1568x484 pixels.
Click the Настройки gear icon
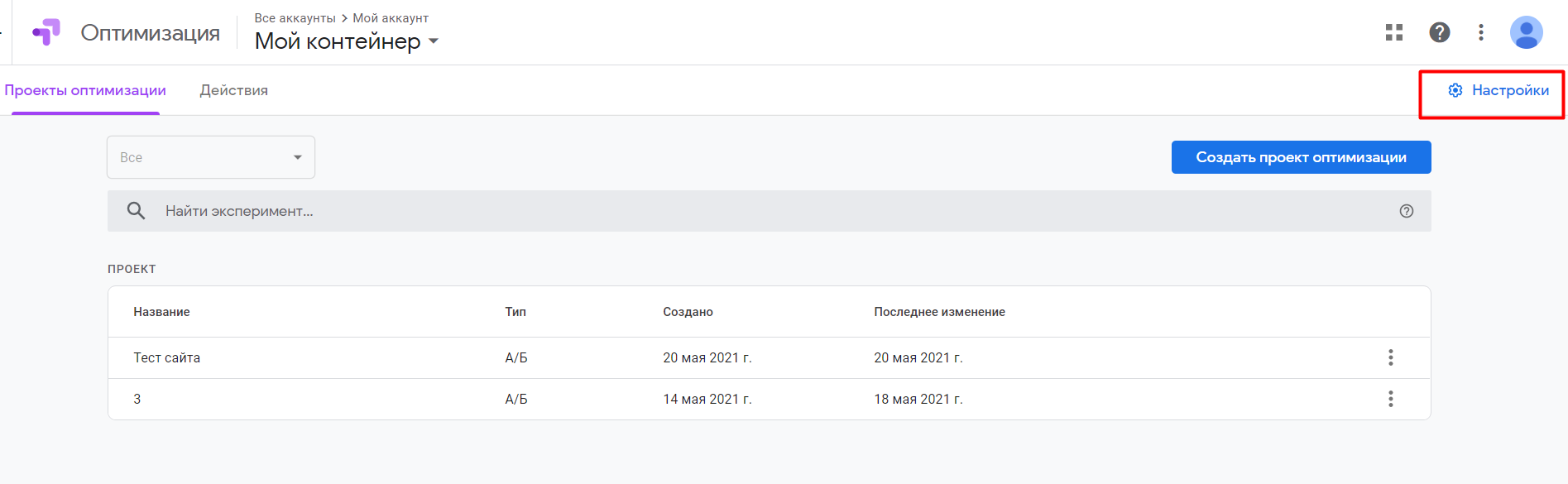[x=1455, y=90]
